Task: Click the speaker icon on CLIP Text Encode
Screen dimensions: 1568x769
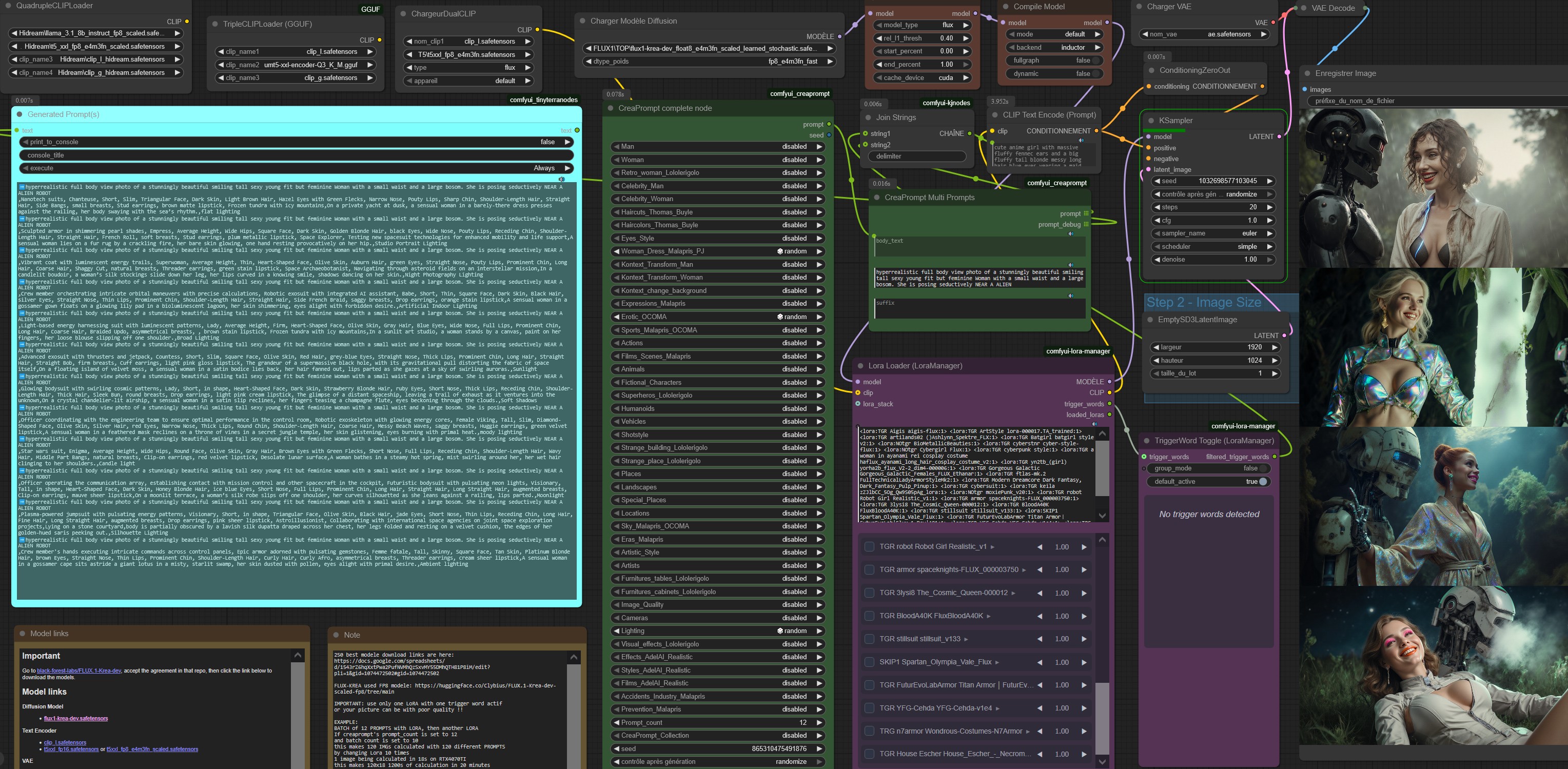Action: (x=1081, y=141)
